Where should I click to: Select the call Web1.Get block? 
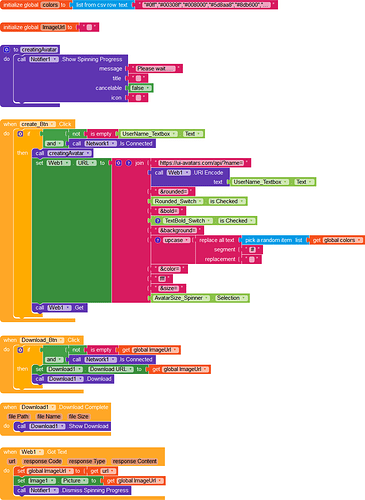60,308
